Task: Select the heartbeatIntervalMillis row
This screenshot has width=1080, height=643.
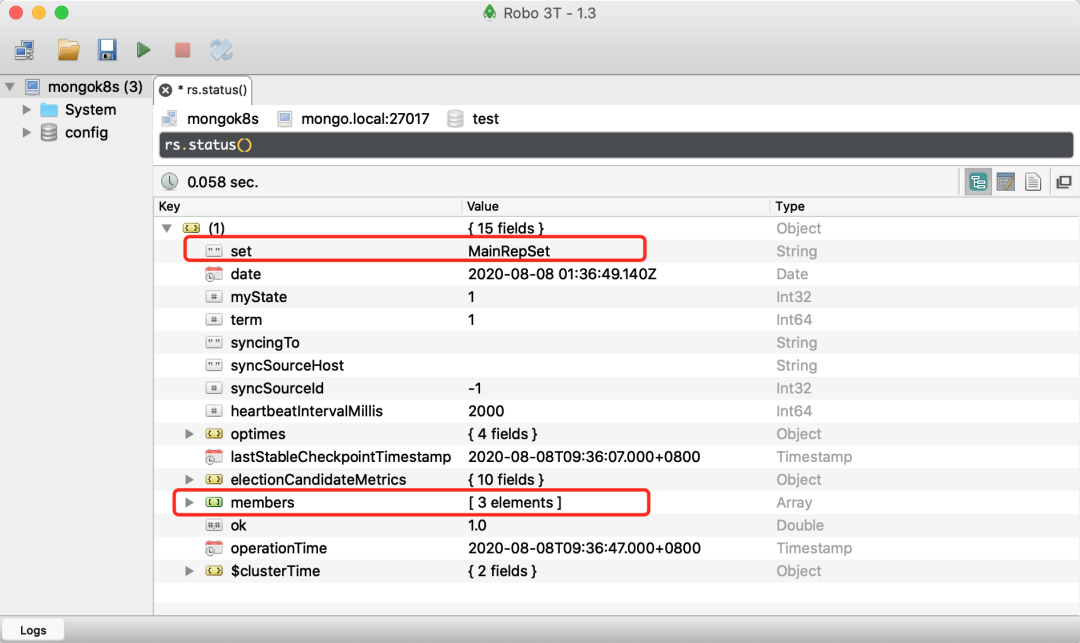Action: (x=616, y=411)
